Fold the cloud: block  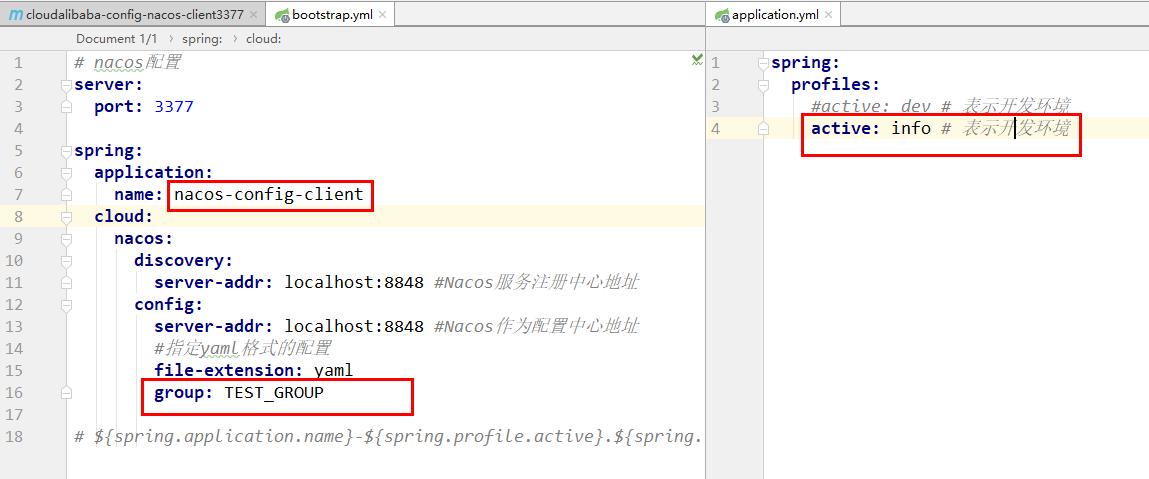[x=67, y=218]
